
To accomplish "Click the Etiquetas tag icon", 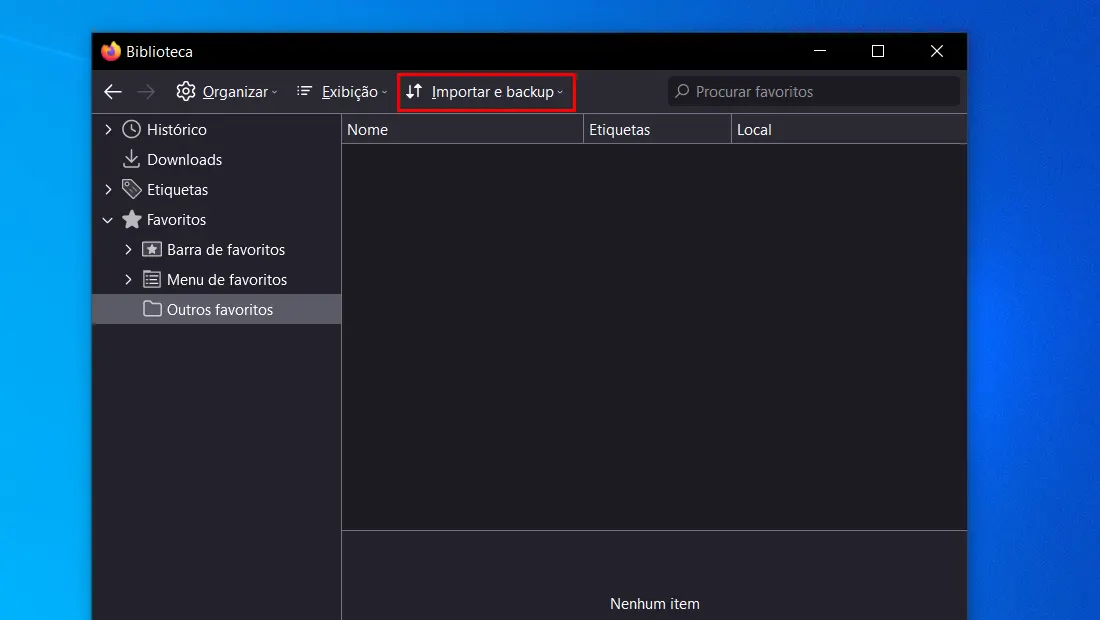I will tap(131, 189).
